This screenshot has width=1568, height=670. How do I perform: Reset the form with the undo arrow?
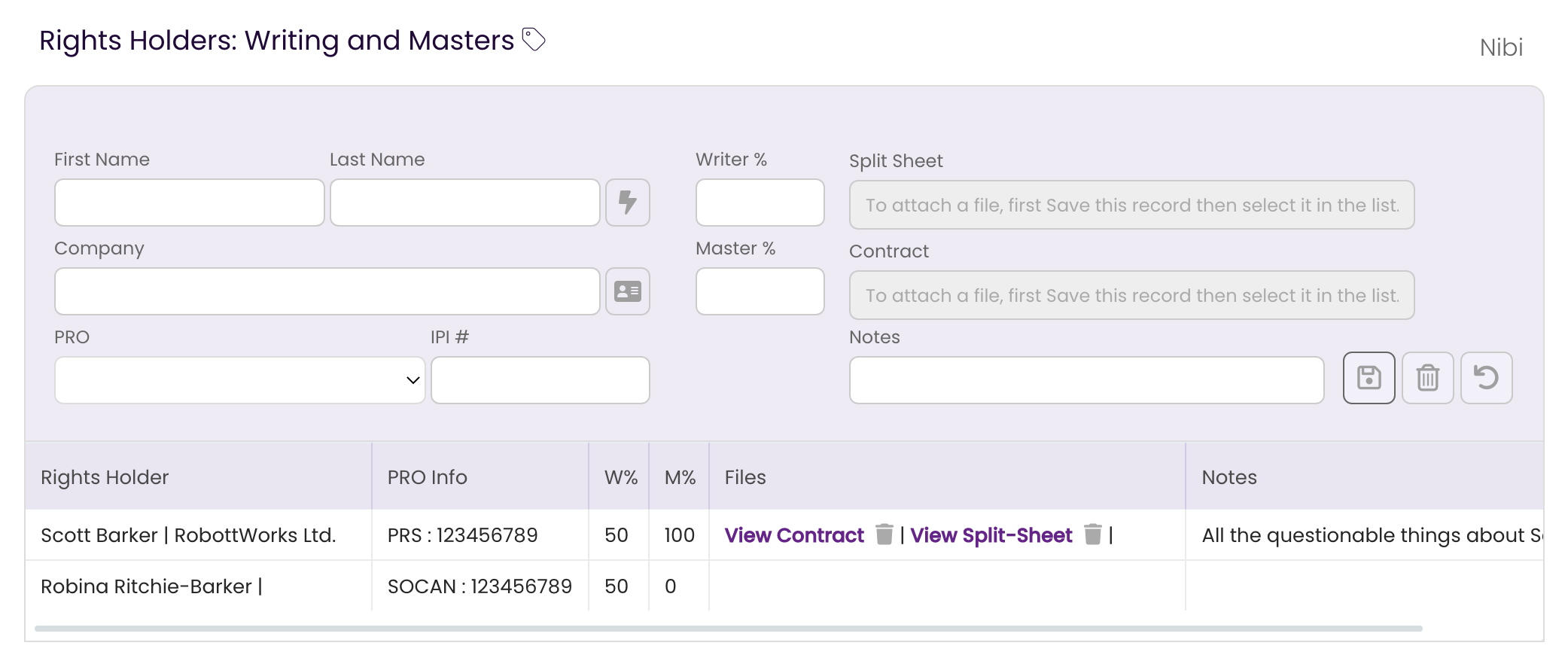tap(1486, 378)
